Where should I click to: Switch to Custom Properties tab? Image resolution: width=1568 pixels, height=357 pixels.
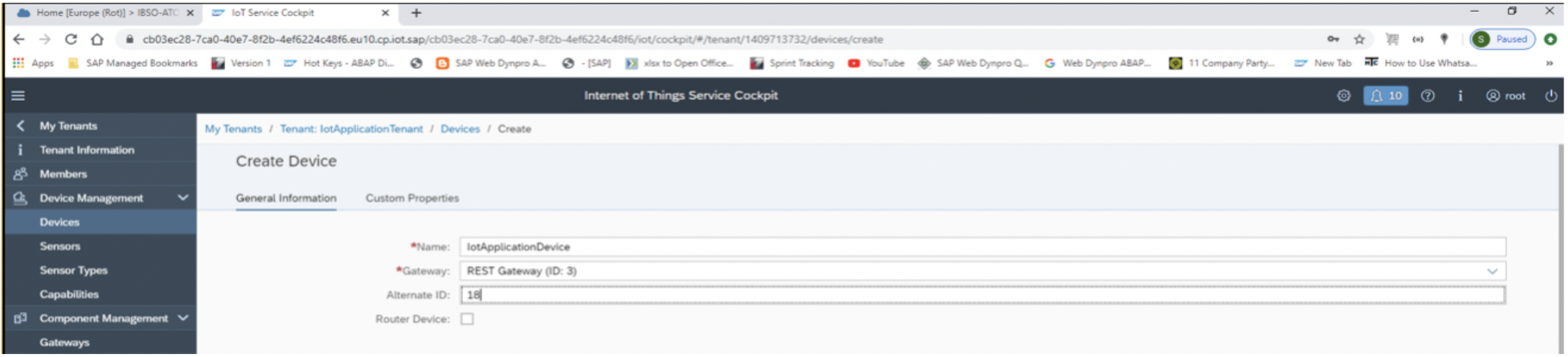tap(412, 198)
